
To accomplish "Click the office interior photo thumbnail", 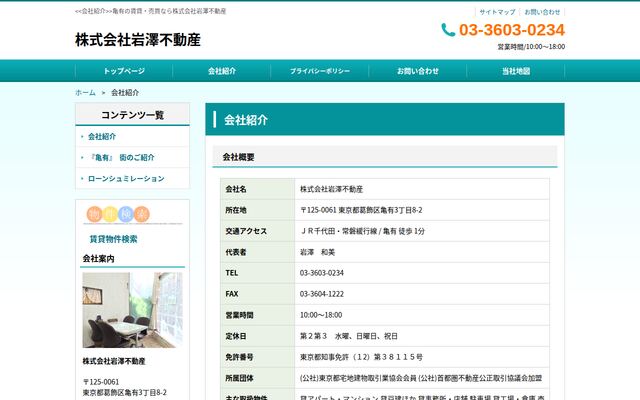I will coord(133,310).
